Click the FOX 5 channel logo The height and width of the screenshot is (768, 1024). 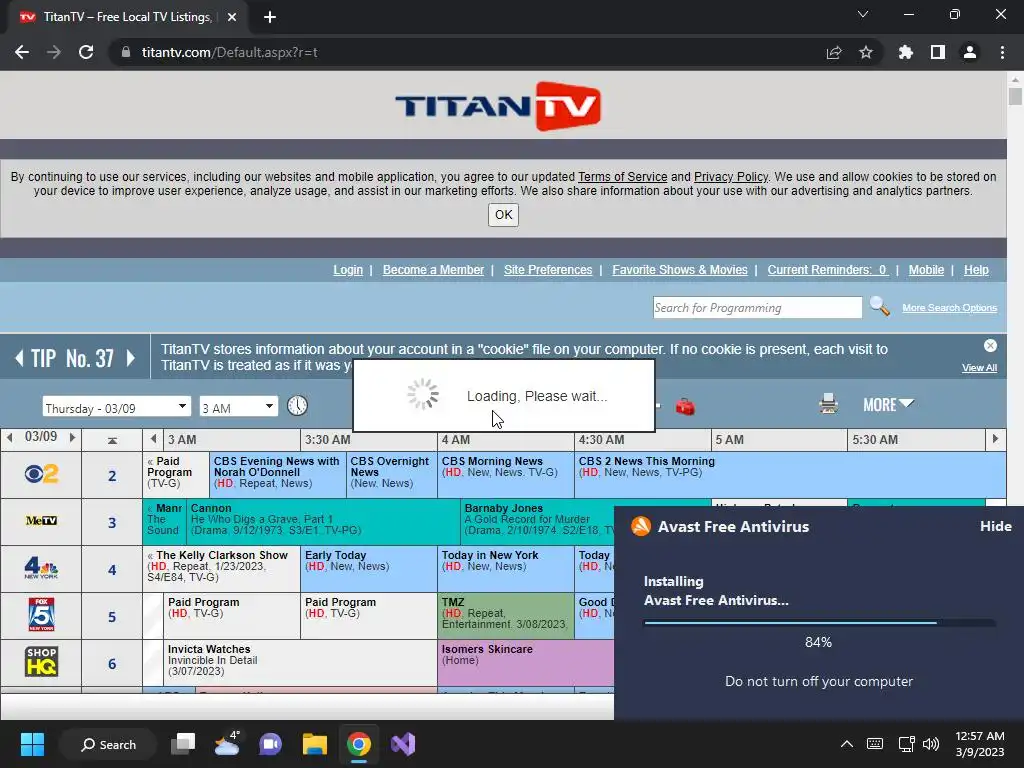pyautogui.click(x=41, y=615)
